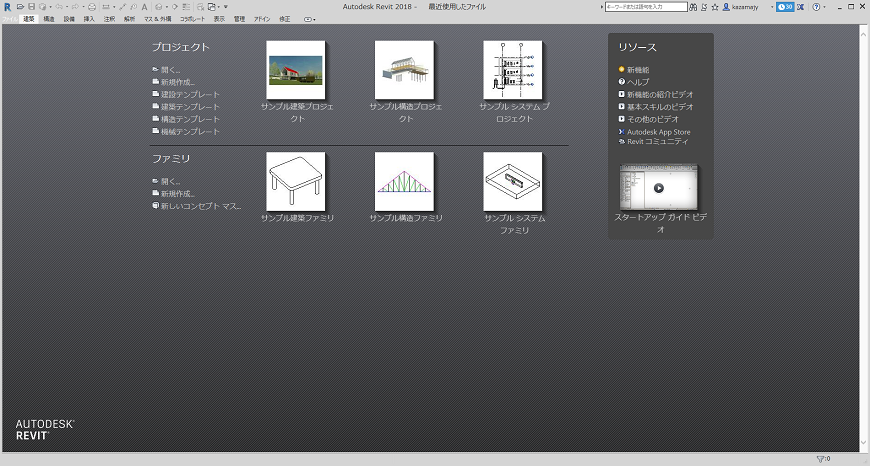Click the Undo arrow icon
This screenshot has height=466, width=870.
59,7
